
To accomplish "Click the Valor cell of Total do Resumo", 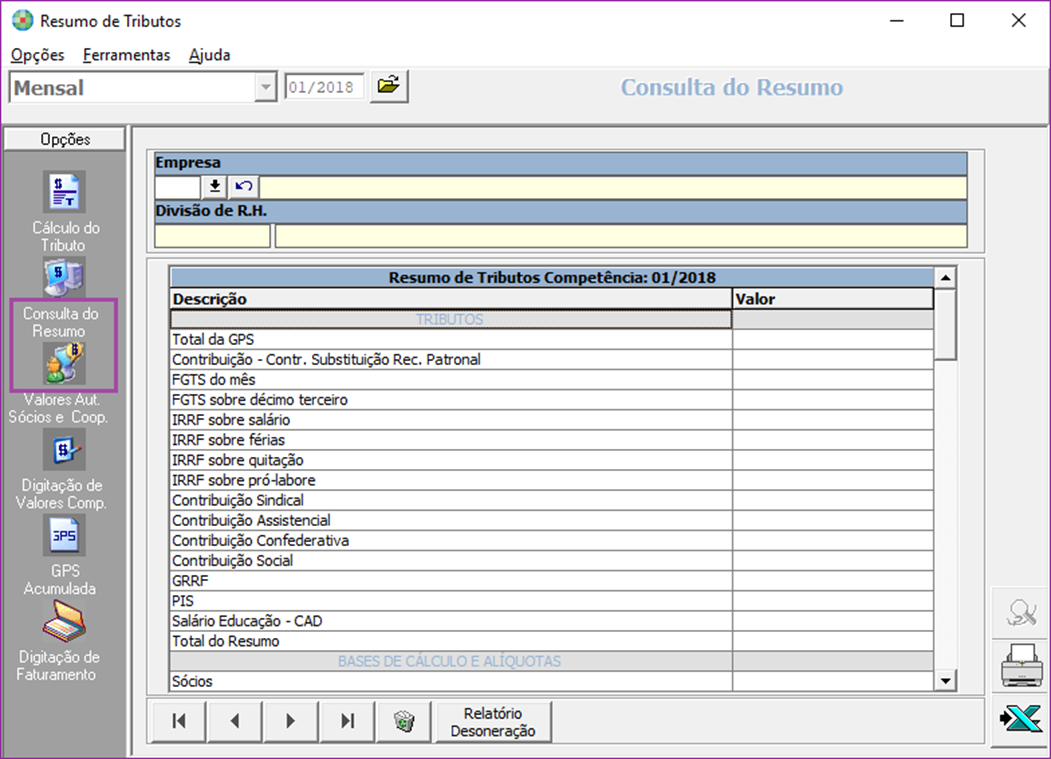I will pyautogui.click(x=832, y=641).
